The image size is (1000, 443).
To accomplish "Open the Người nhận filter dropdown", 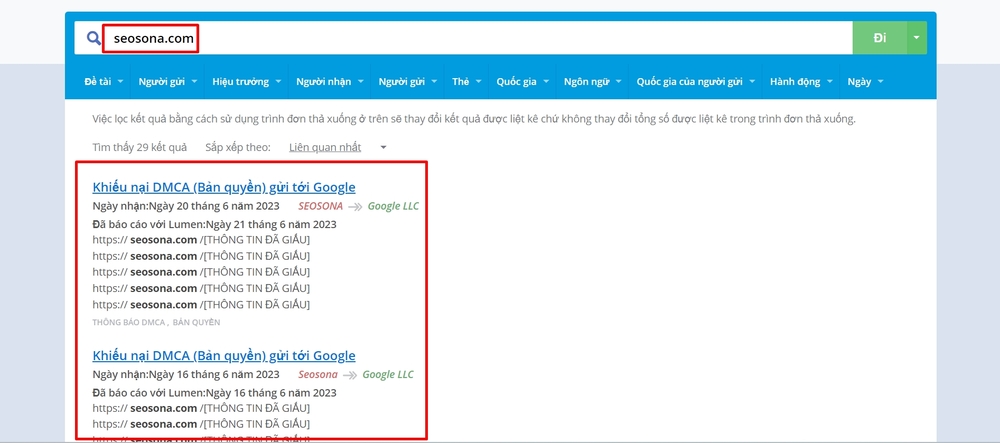I will [329, 82].
